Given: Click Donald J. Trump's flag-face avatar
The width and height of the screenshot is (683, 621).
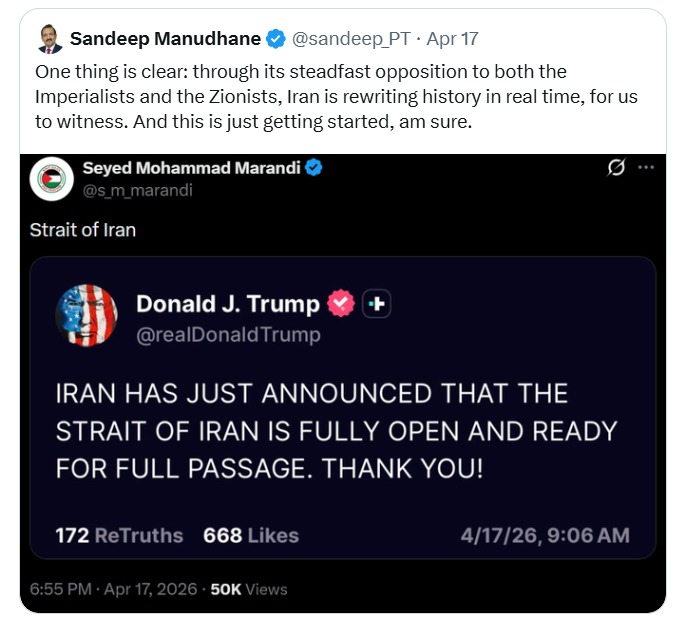Looking at the screenshot, I should pos(88,317).
